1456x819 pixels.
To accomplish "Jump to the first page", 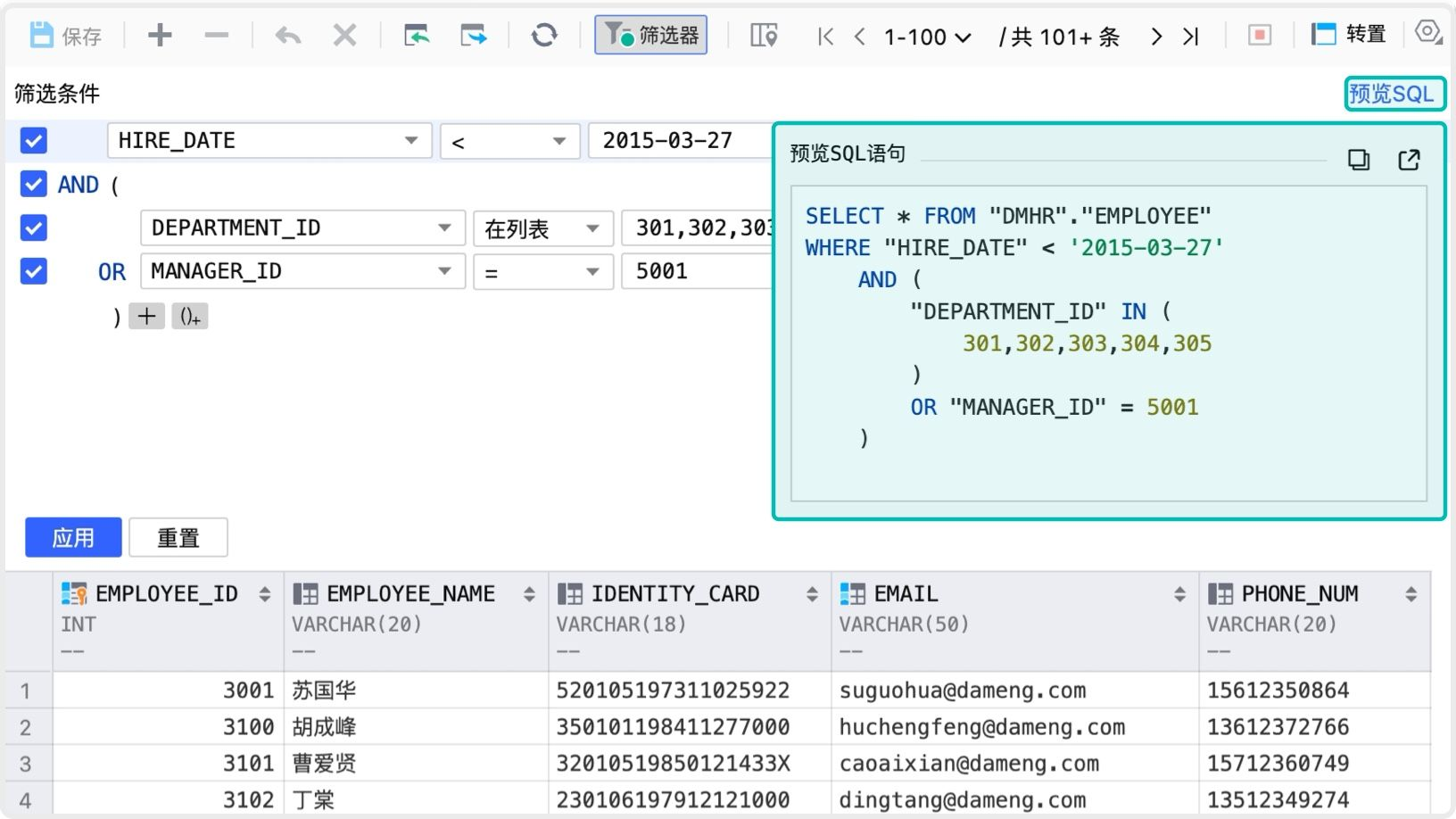I will point(825,37).
